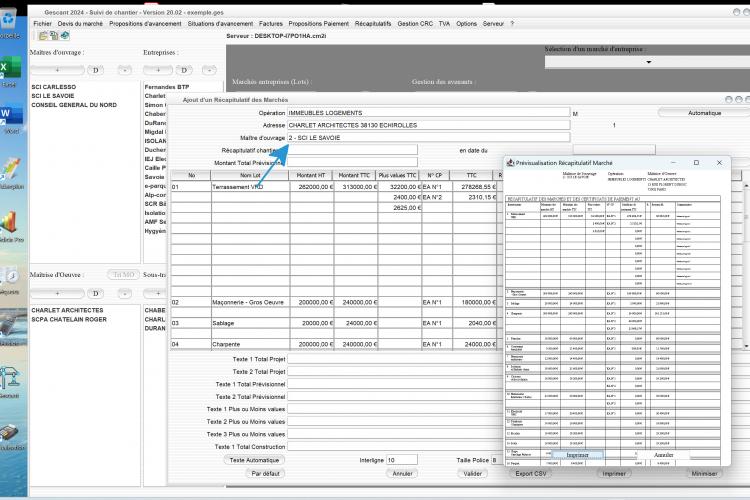Click the Minimiser button

click(x=704, y=474)
